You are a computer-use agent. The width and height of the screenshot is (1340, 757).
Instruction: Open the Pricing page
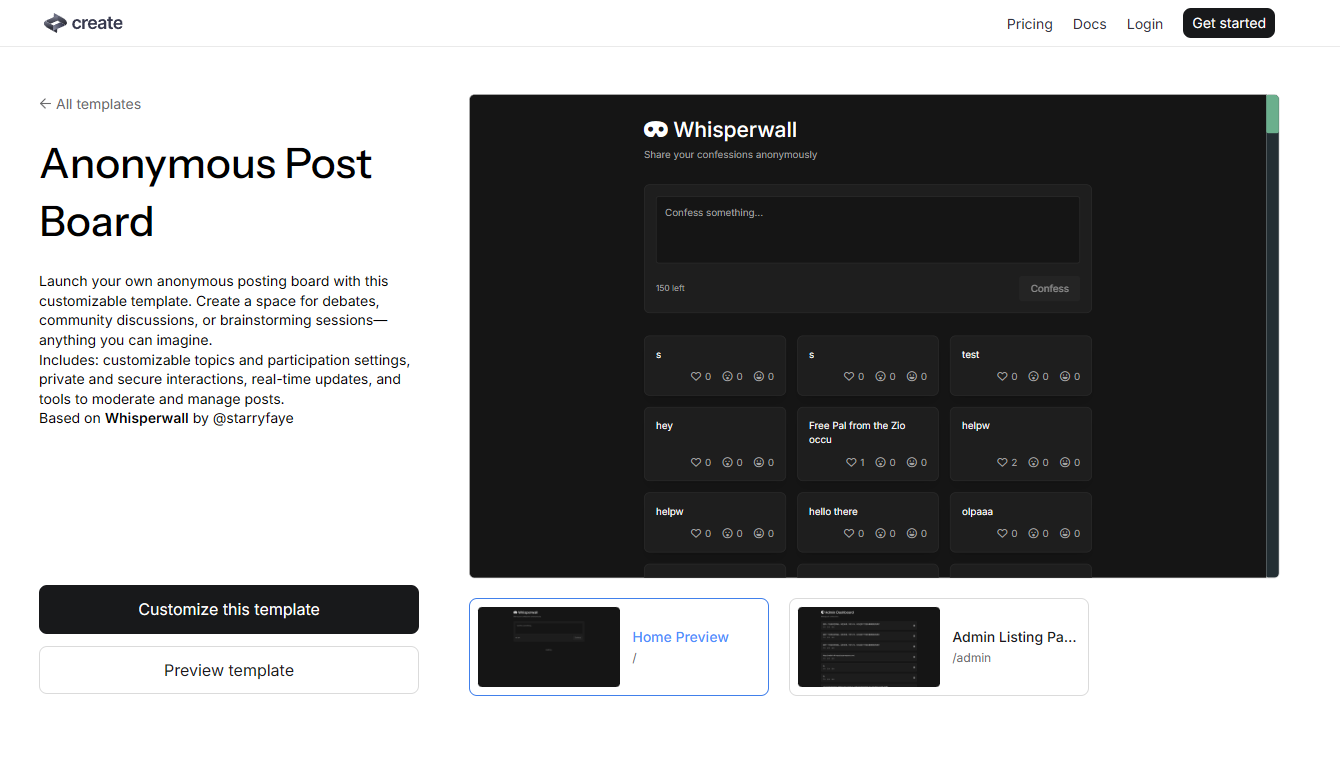(x=1030, y=24)
